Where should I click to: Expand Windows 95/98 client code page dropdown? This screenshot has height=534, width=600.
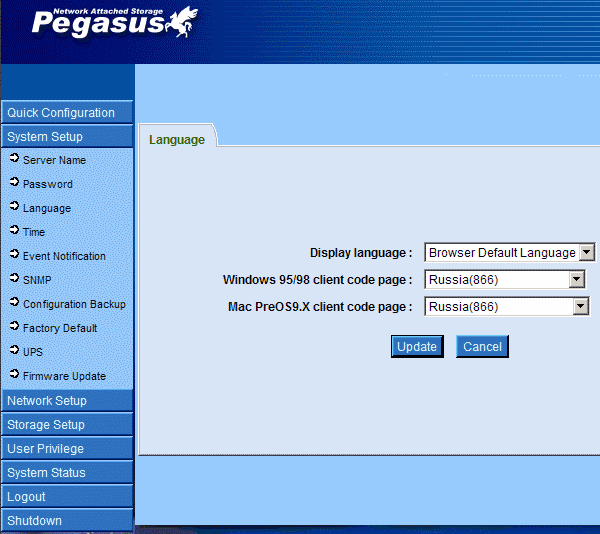tap(577, 280)
